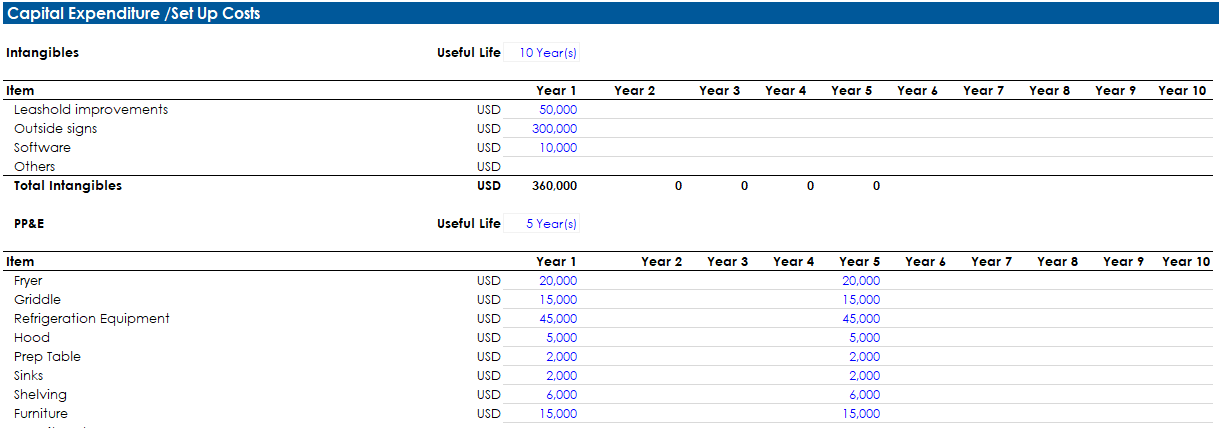Screen dimensions: 1219x428
Task: Click the Intangibles section label
Action: (x=42, y=53)
